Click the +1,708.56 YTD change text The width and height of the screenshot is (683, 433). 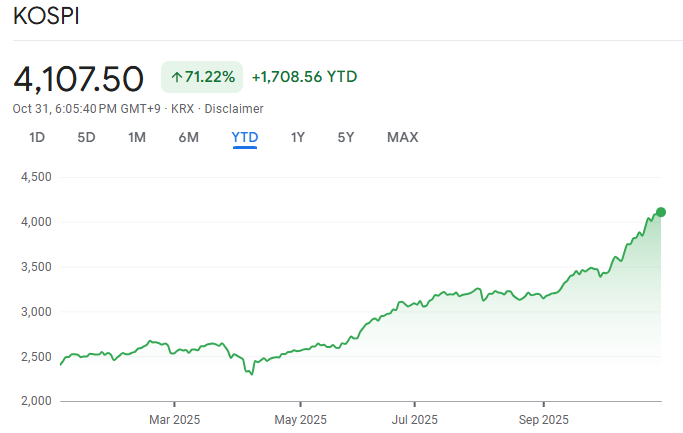point(304,77)
